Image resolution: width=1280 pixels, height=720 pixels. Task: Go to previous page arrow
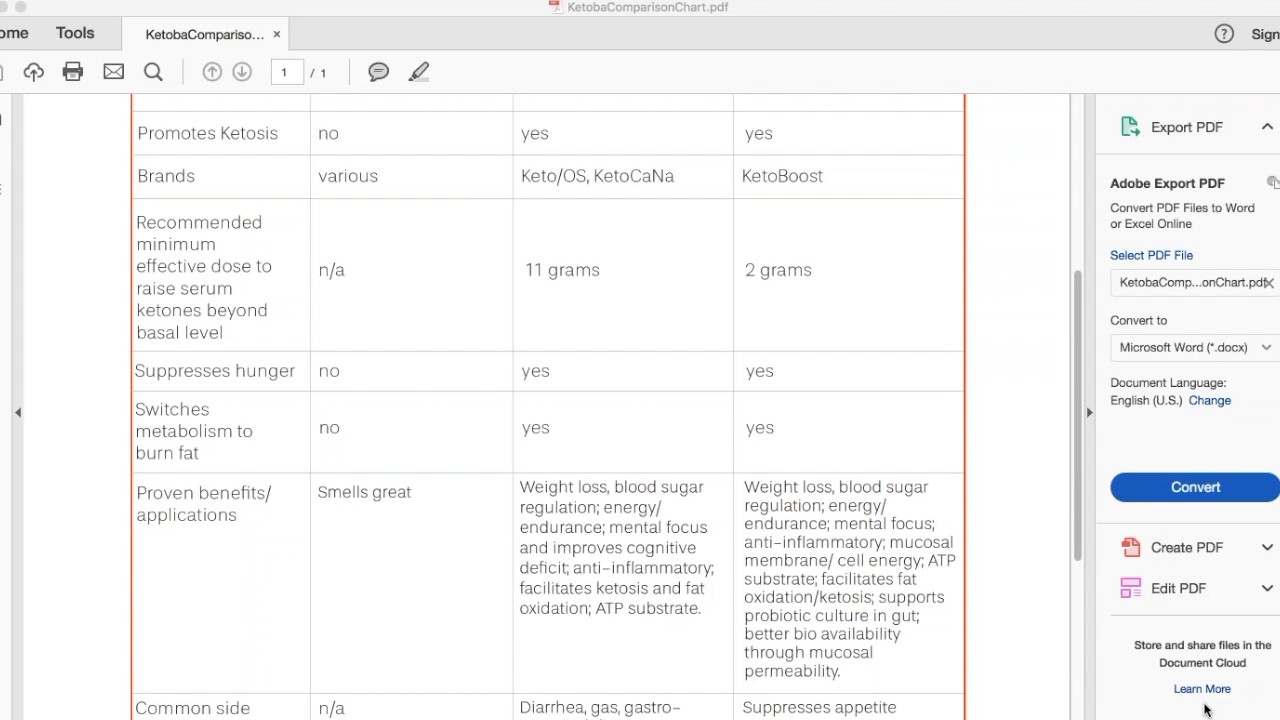212,72
